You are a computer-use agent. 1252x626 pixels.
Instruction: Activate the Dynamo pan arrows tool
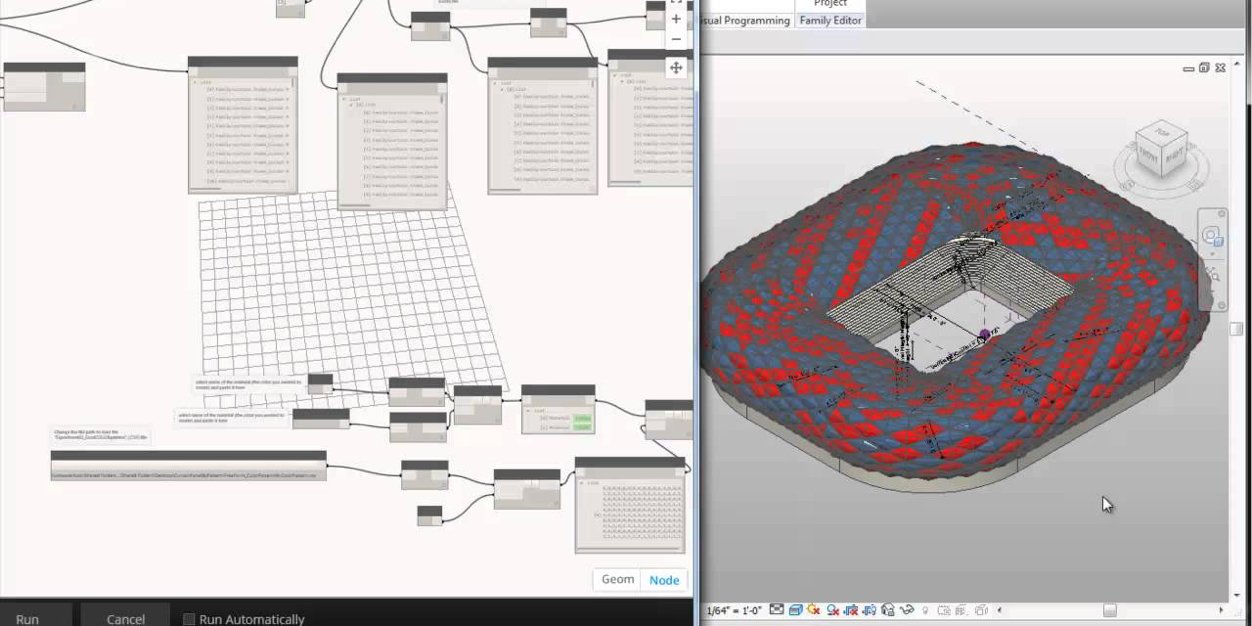677,67
